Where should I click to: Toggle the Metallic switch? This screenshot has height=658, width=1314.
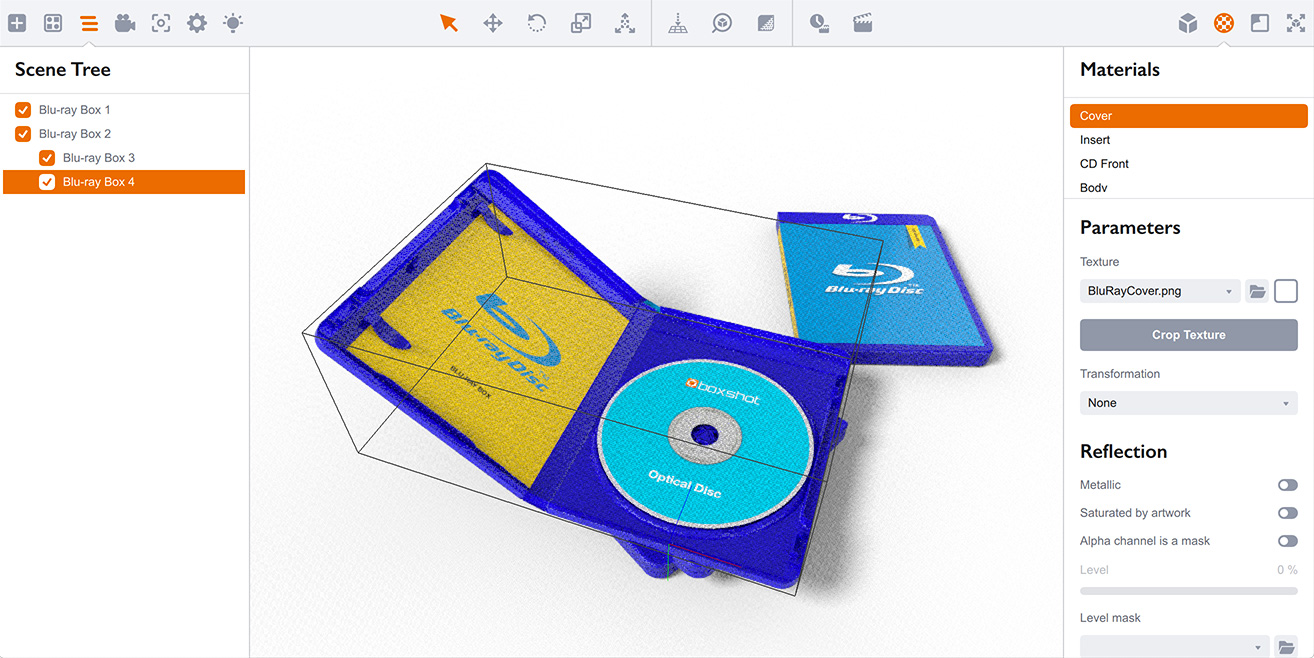coord(1288,485)
